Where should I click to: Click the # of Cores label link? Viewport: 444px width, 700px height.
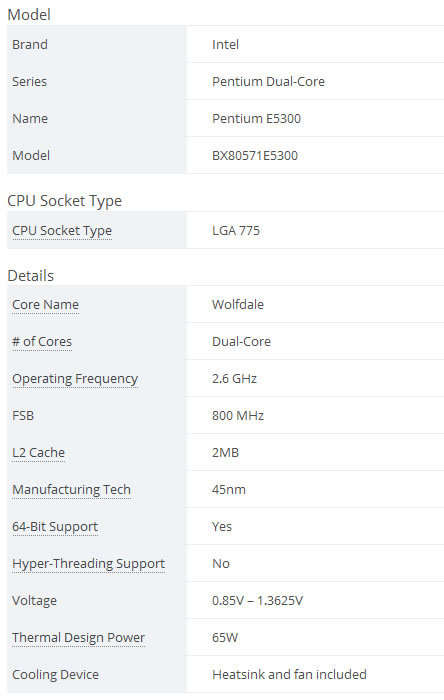coord(41,342)
